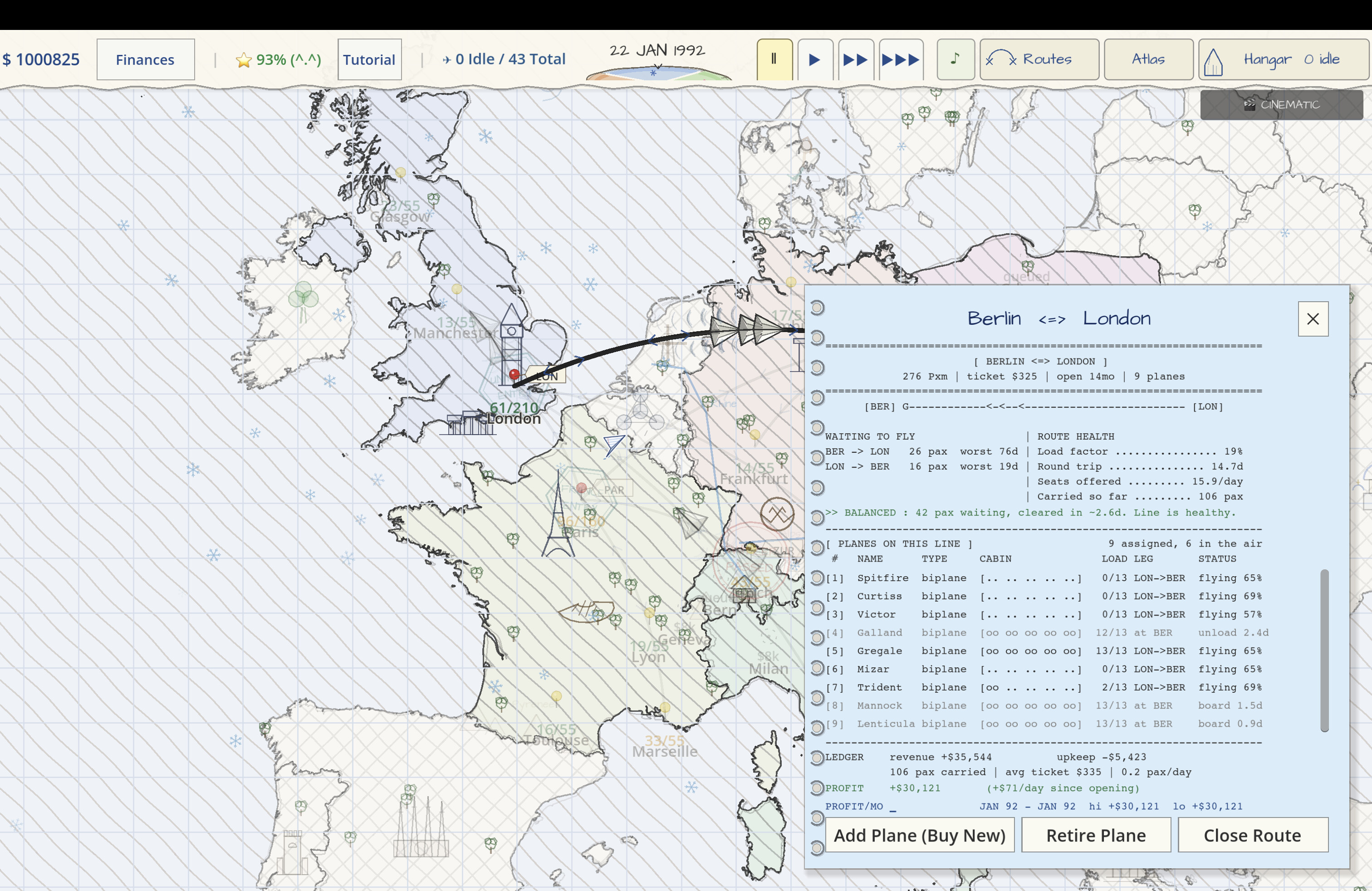
Task: Click the Berlin <=> London panel title
Action: pyautogui.click(x=1059, y=318)
